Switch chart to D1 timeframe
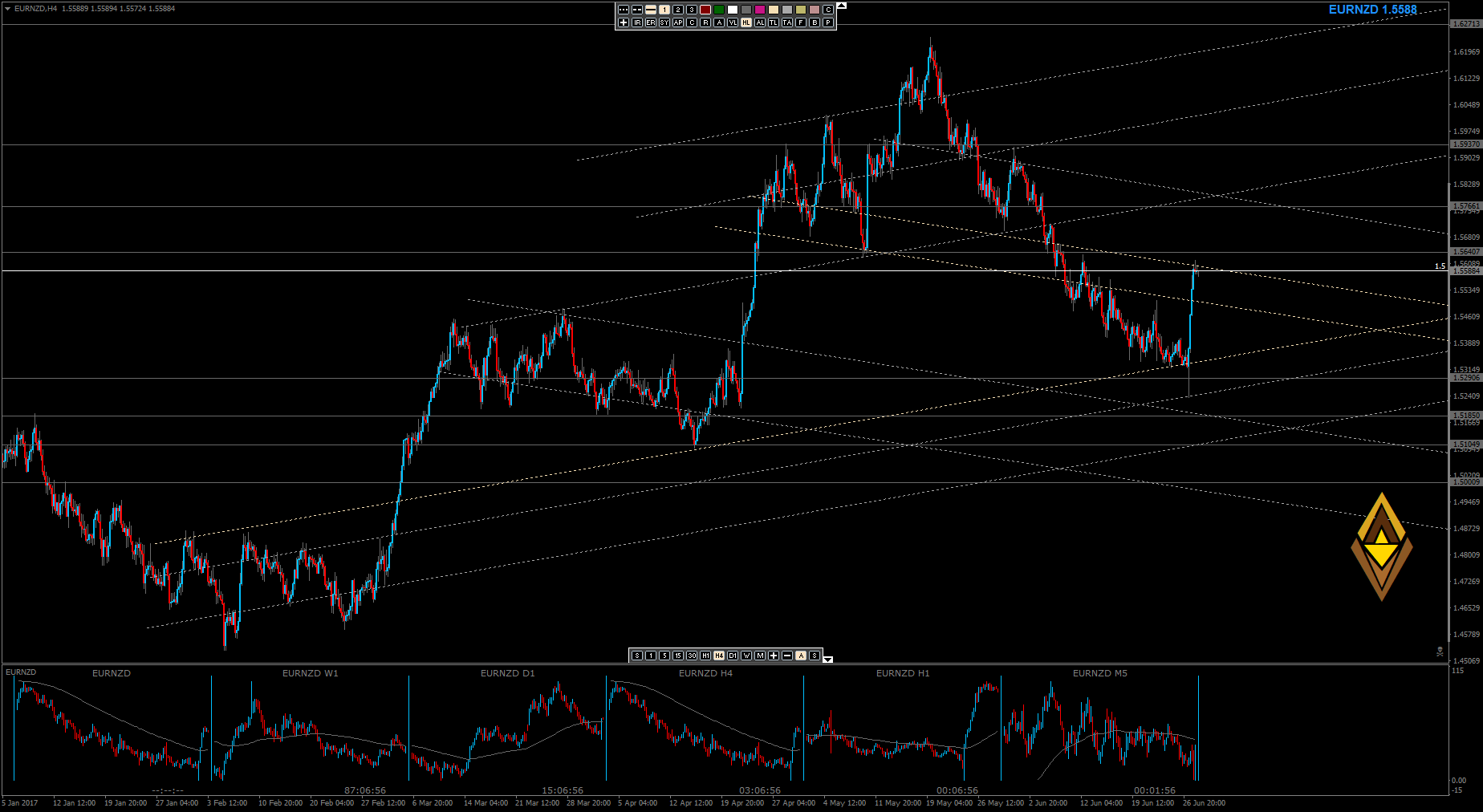Image resolution: width=1483 pixels, height=812 pixels. click(x=733, y=656)
